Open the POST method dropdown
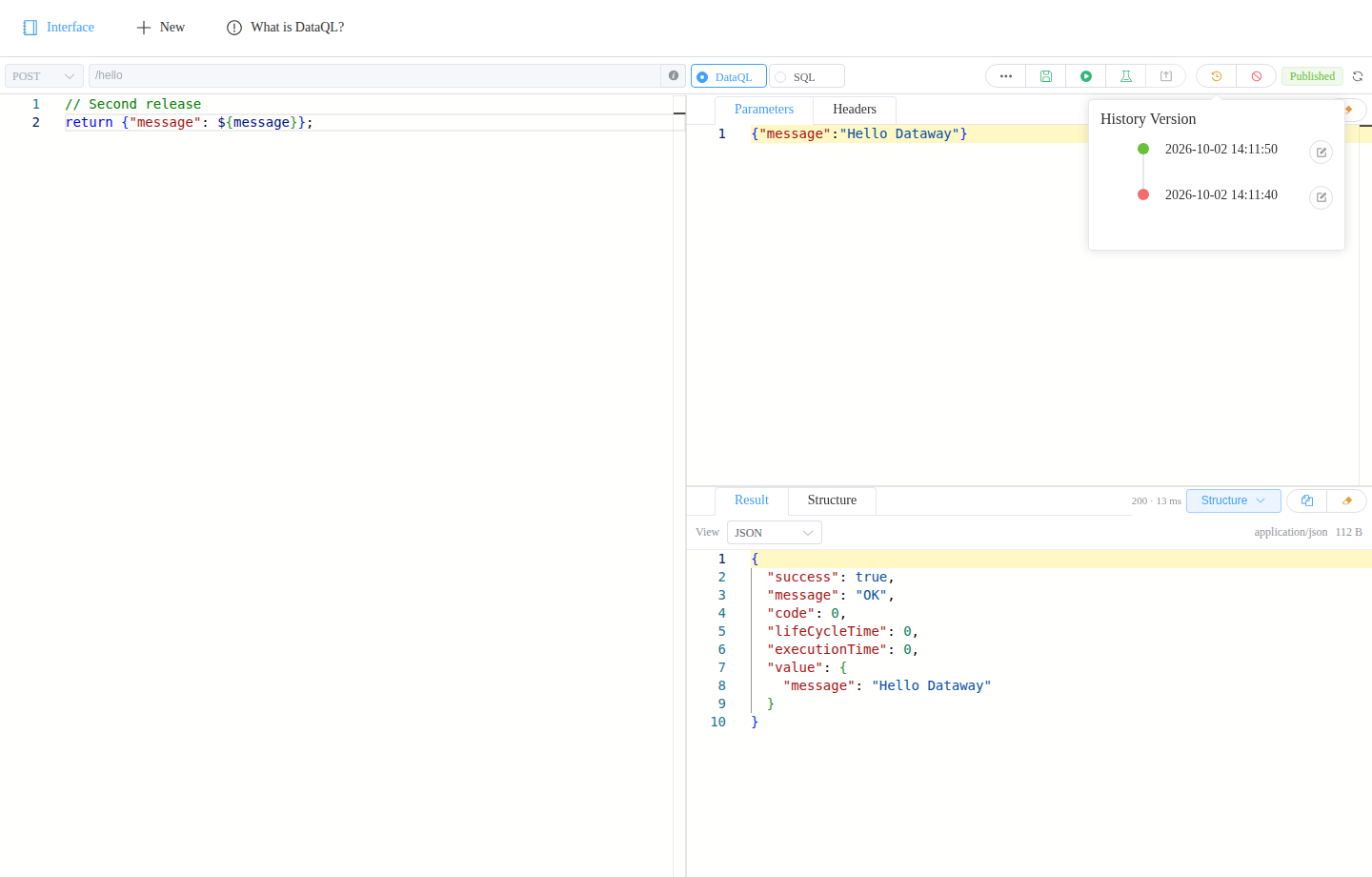This screenshot has height=877, width=1372. [44, 76]
